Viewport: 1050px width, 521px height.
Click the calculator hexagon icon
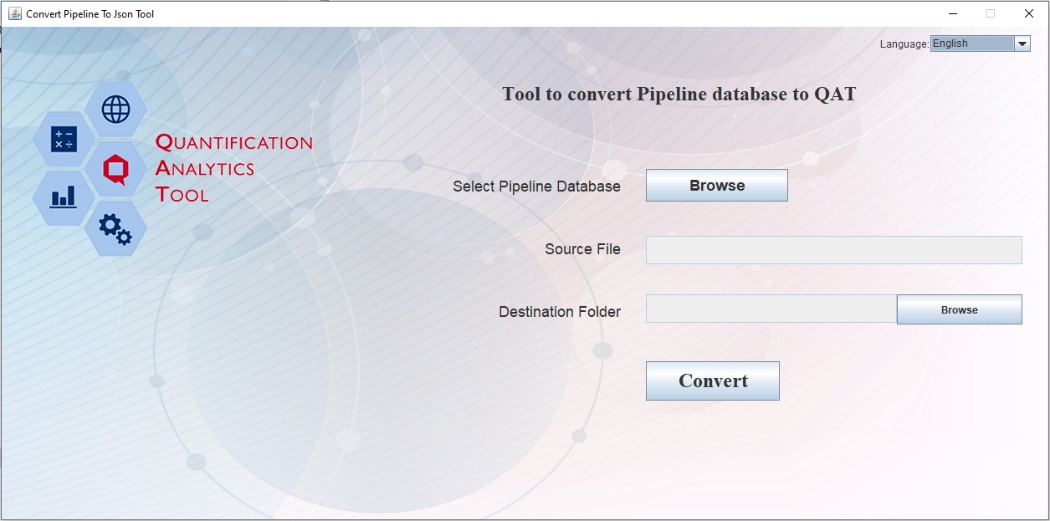(x=64, y=139)
